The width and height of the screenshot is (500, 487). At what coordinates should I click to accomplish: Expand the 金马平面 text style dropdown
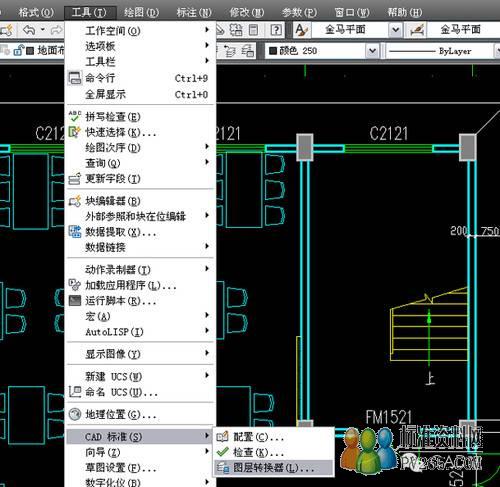pos(395,30)
